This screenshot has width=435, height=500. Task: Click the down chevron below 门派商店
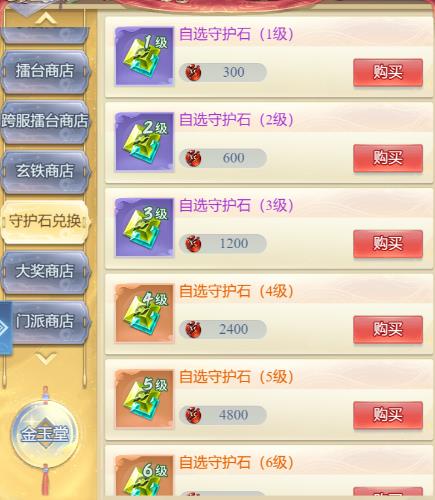point(46,359)
